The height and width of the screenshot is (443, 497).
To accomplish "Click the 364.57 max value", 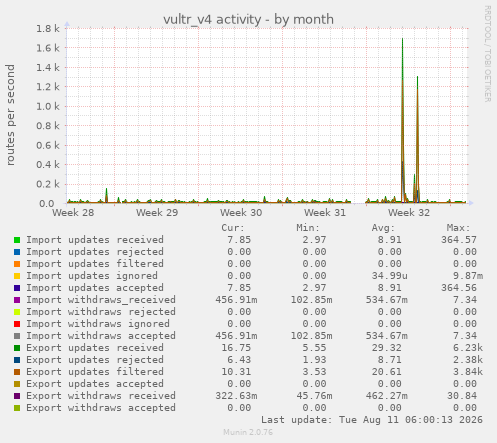I will 459,240.
